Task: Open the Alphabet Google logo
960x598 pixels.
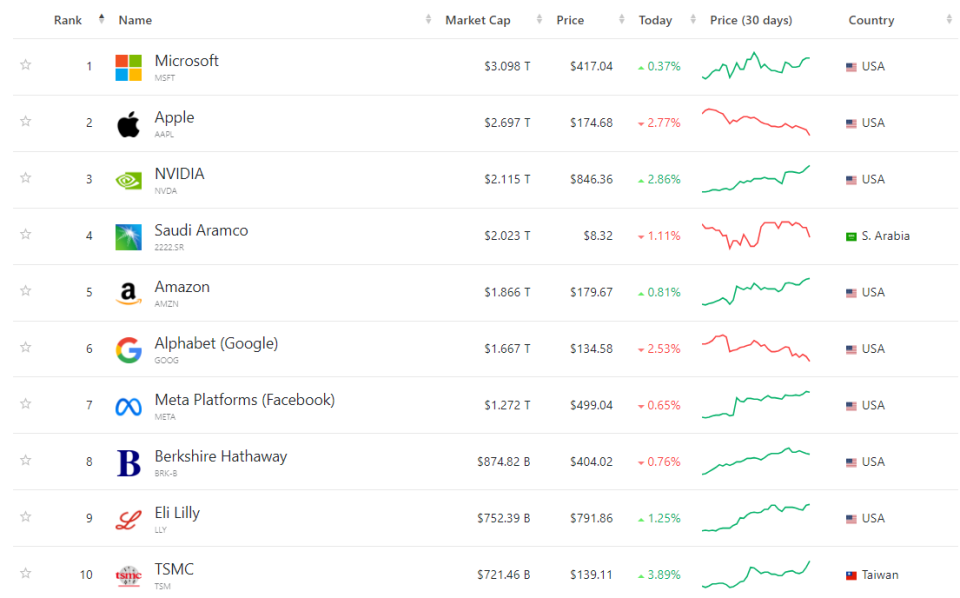Action: coord(129,350)
